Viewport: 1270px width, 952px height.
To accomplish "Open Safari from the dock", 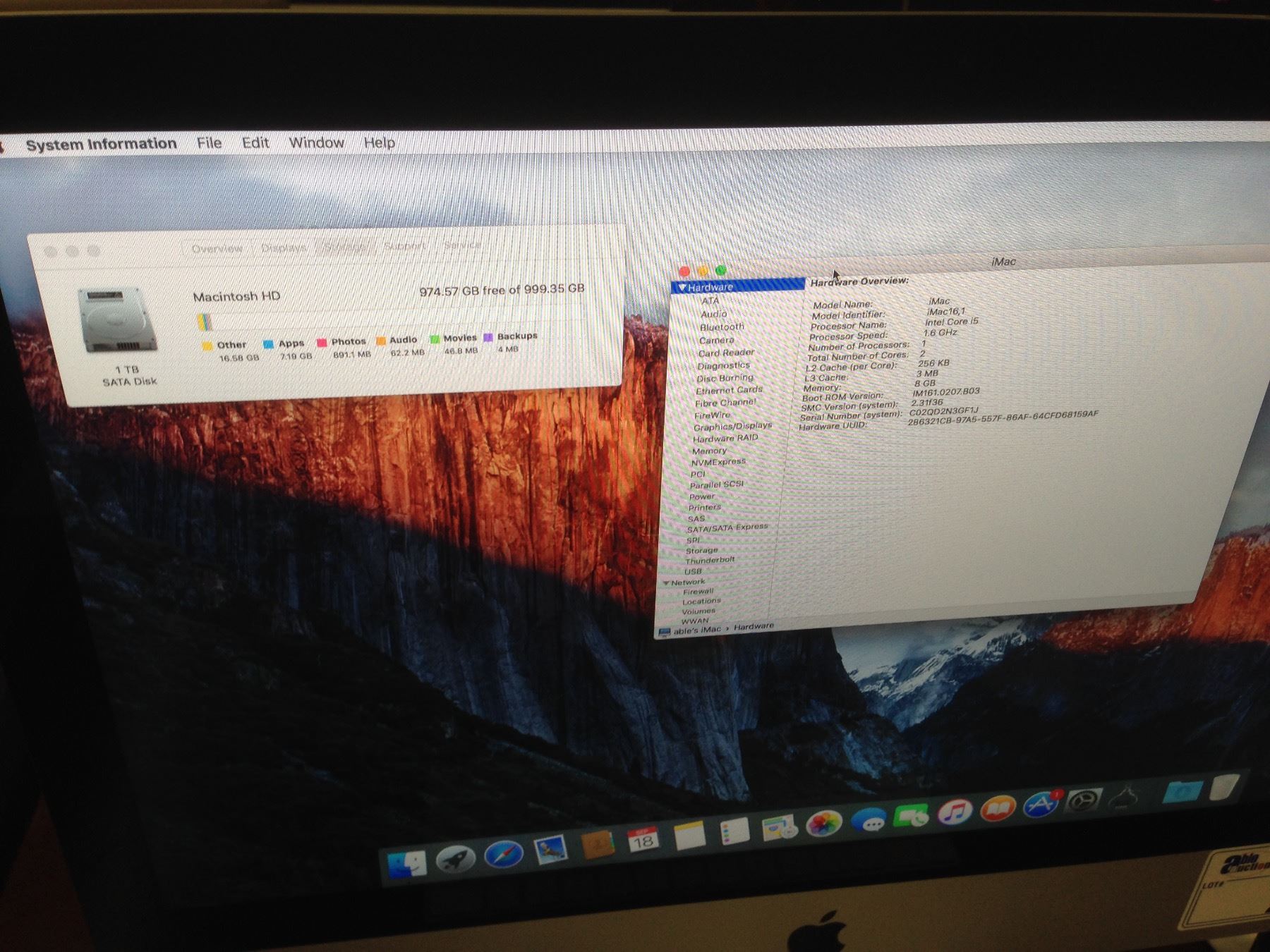I will coord(503,855).
